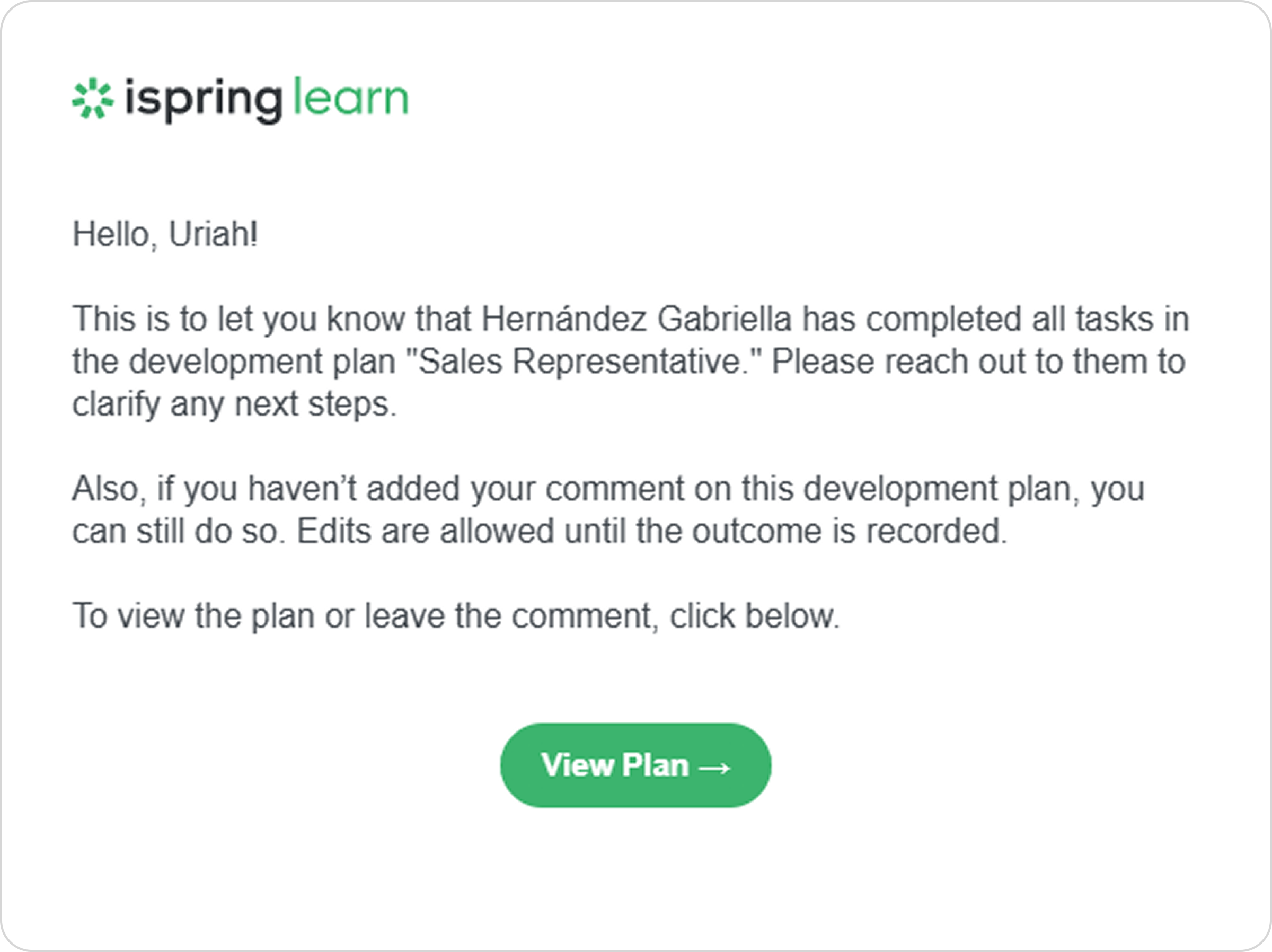Click the green "learn" word in logo
Screen dimensions: 1272x952
[351, 96]
